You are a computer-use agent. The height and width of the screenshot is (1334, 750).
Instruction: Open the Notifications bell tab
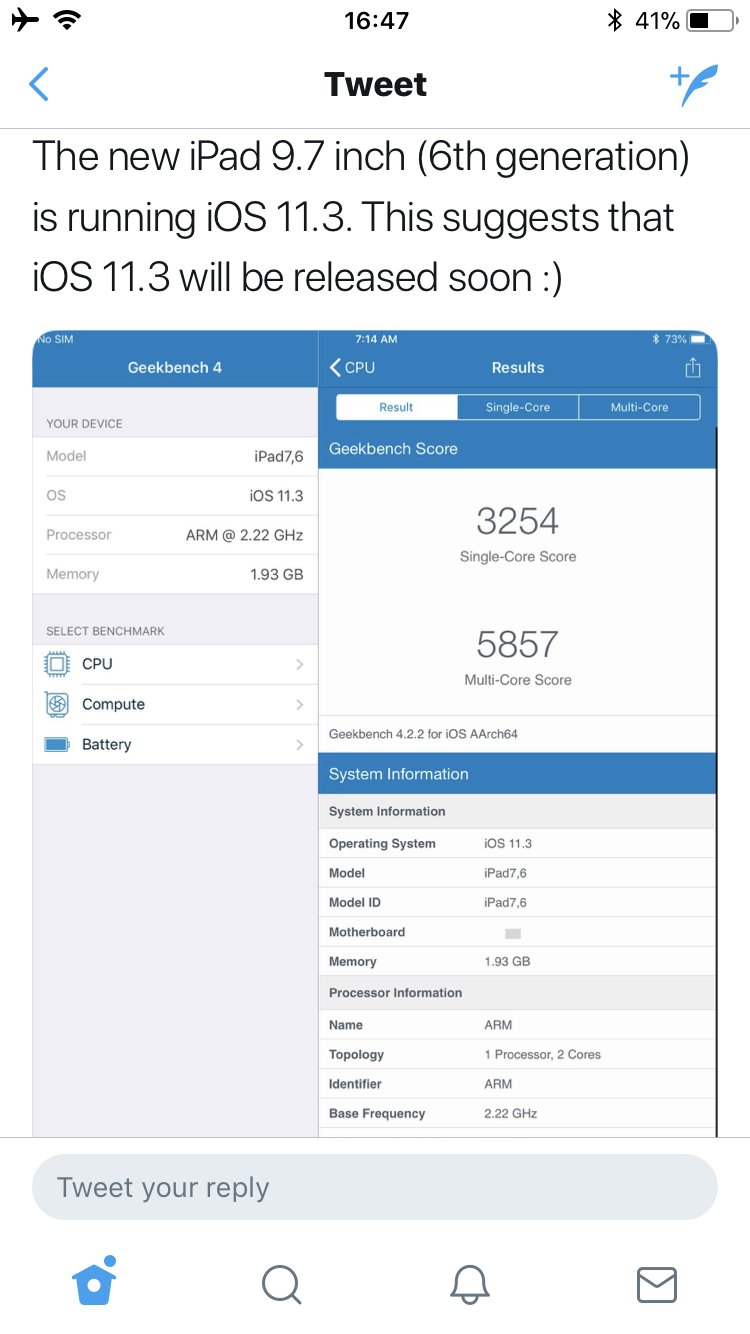click(x=469, y=1284)
